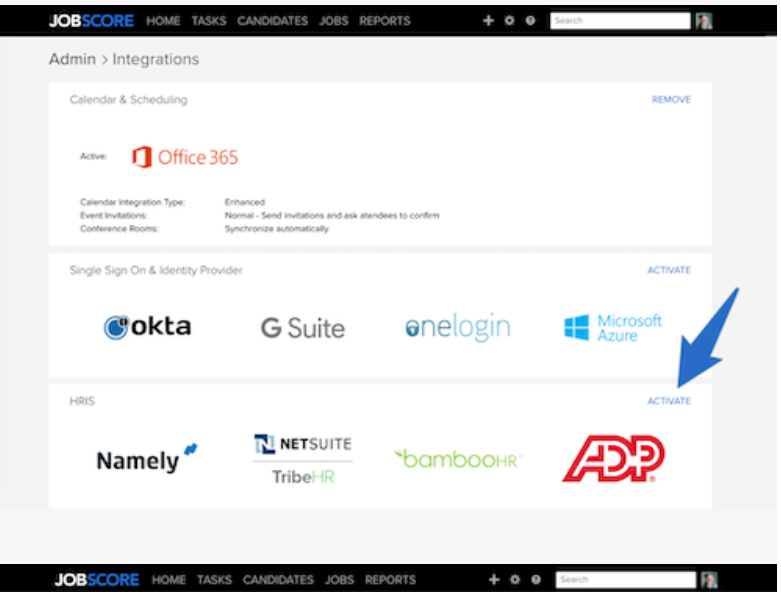Image resolution: width=781 pixels, height=592 pixels.
Task: Open TASKS in the bottom navigation bar
Action: [214, 580]
